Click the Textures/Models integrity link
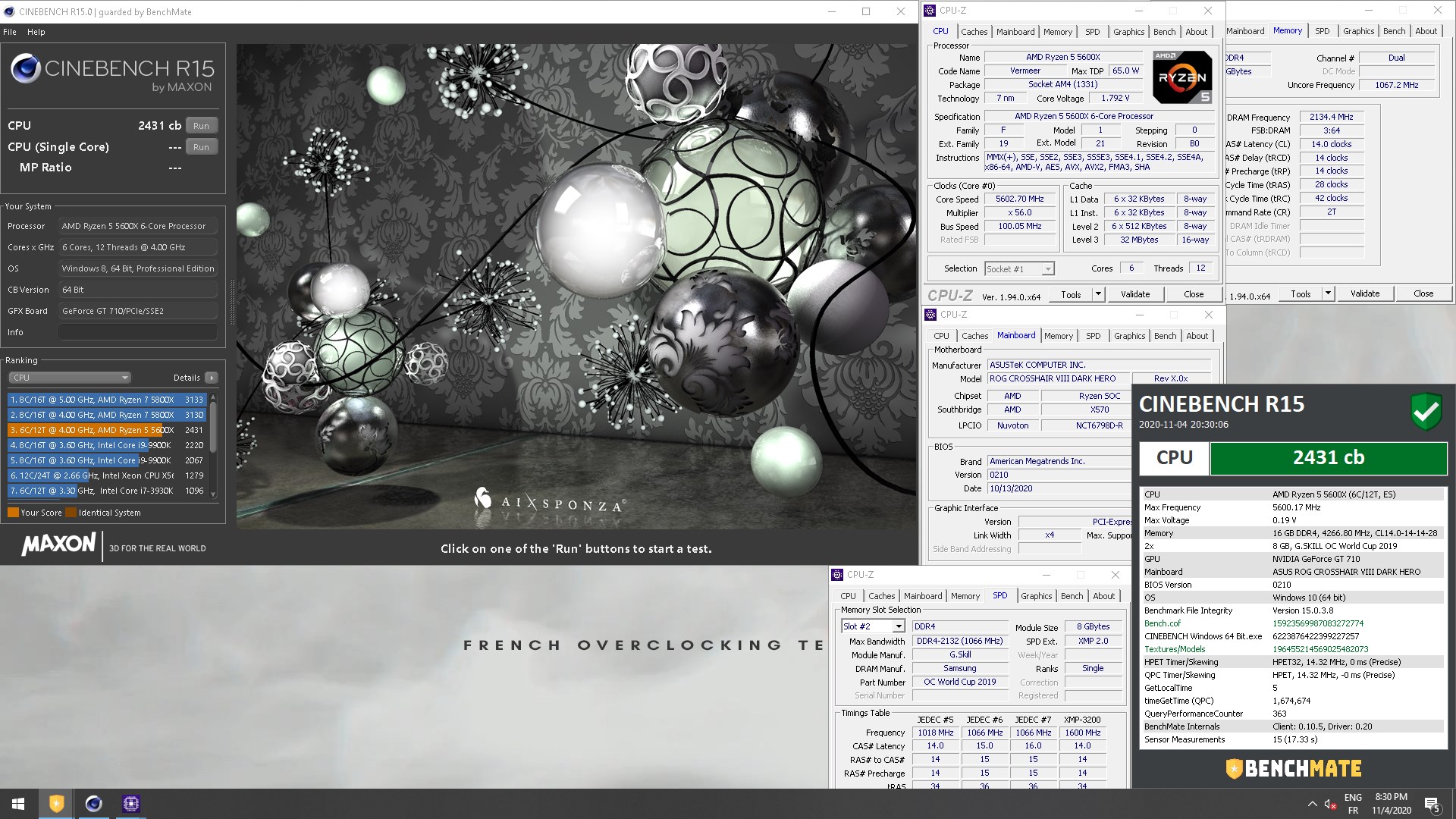The width and height of the screenshot is (1456, 819). click(x=1175, y=649)
